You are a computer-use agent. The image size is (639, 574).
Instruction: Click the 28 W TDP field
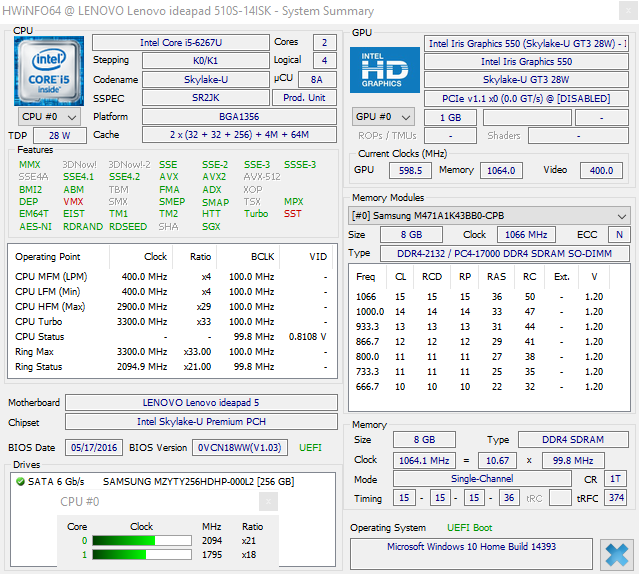60,135
